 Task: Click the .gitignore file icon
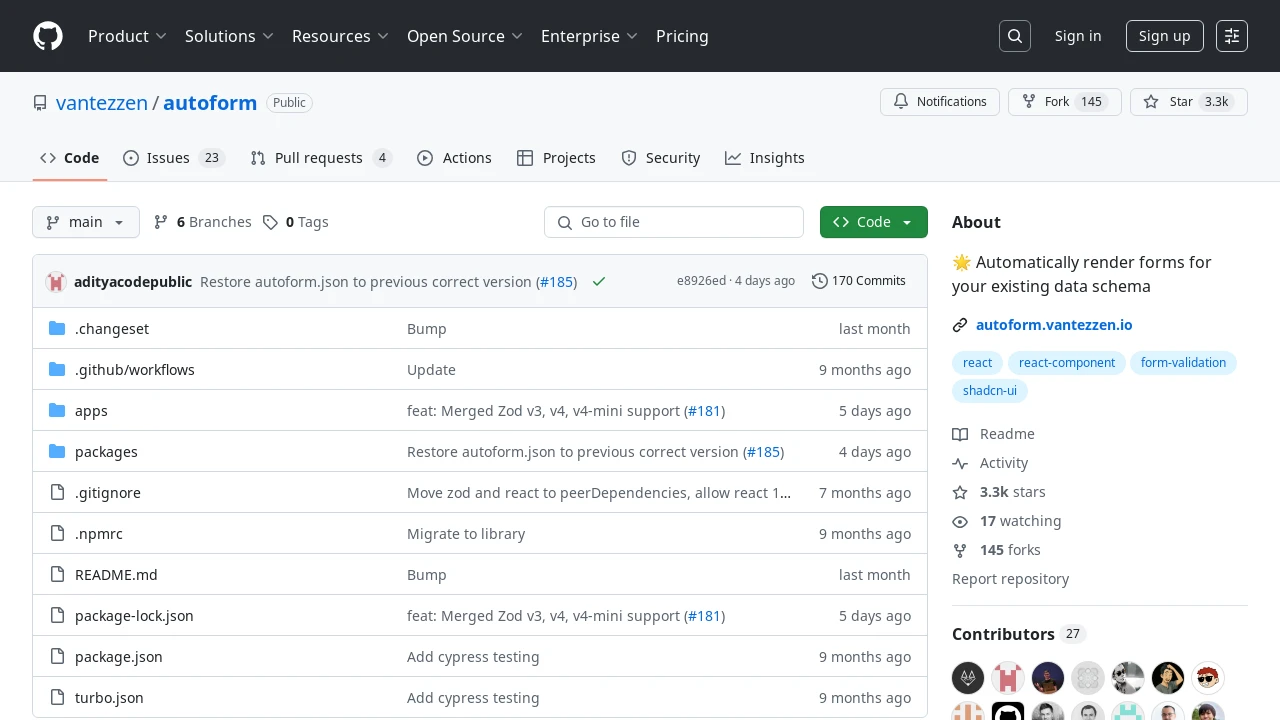point(57,493)
